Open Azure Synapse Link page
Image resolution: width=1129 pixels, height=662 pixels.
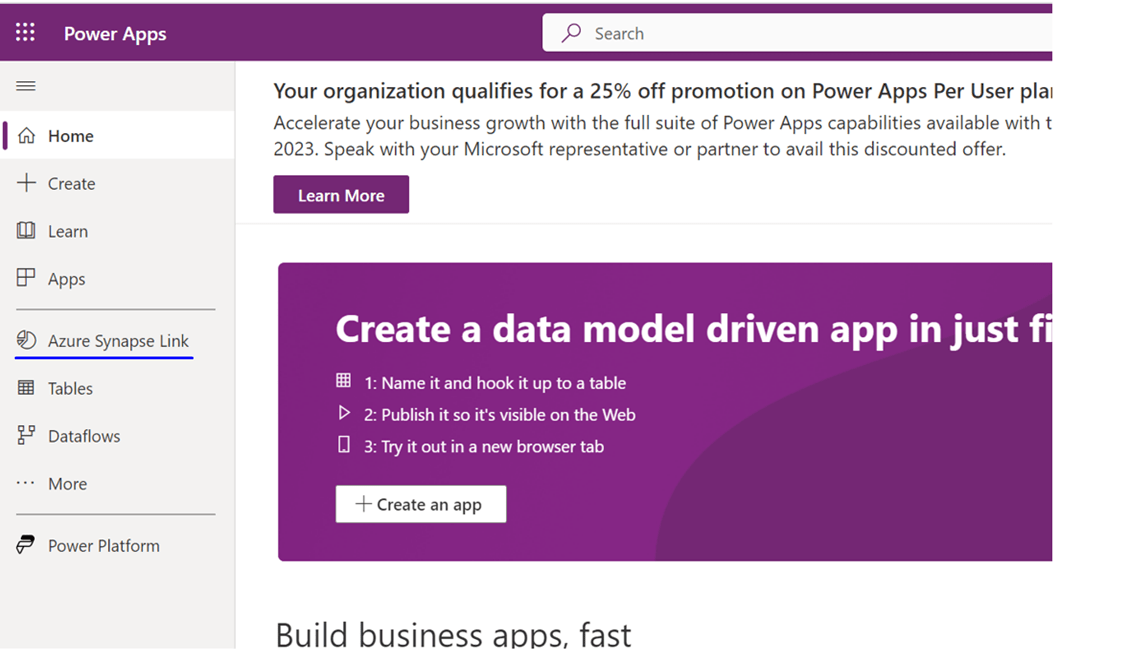tap(118, 341)
